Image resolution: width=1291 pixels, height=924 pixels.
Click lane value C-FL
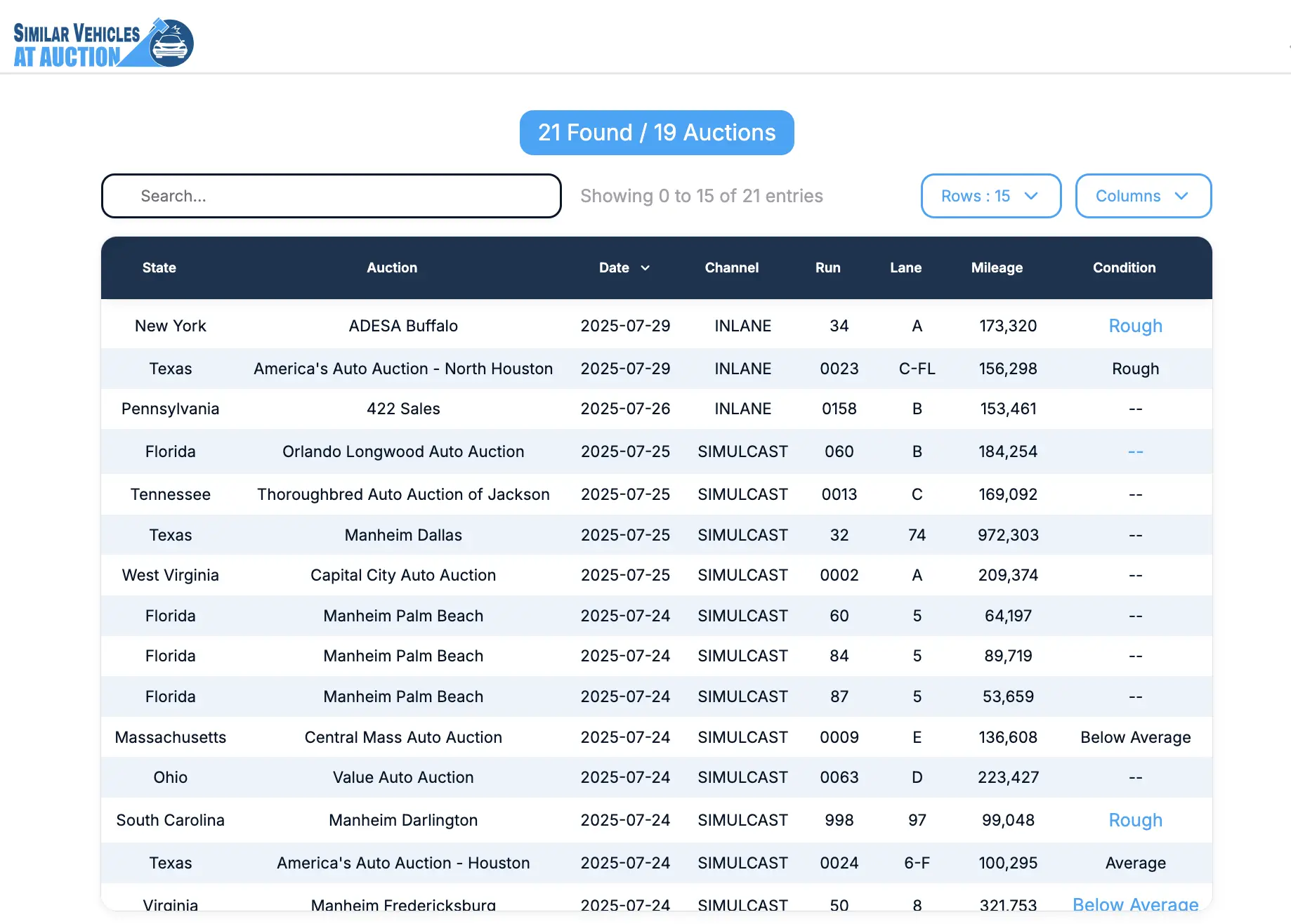[x=917, y=369]
